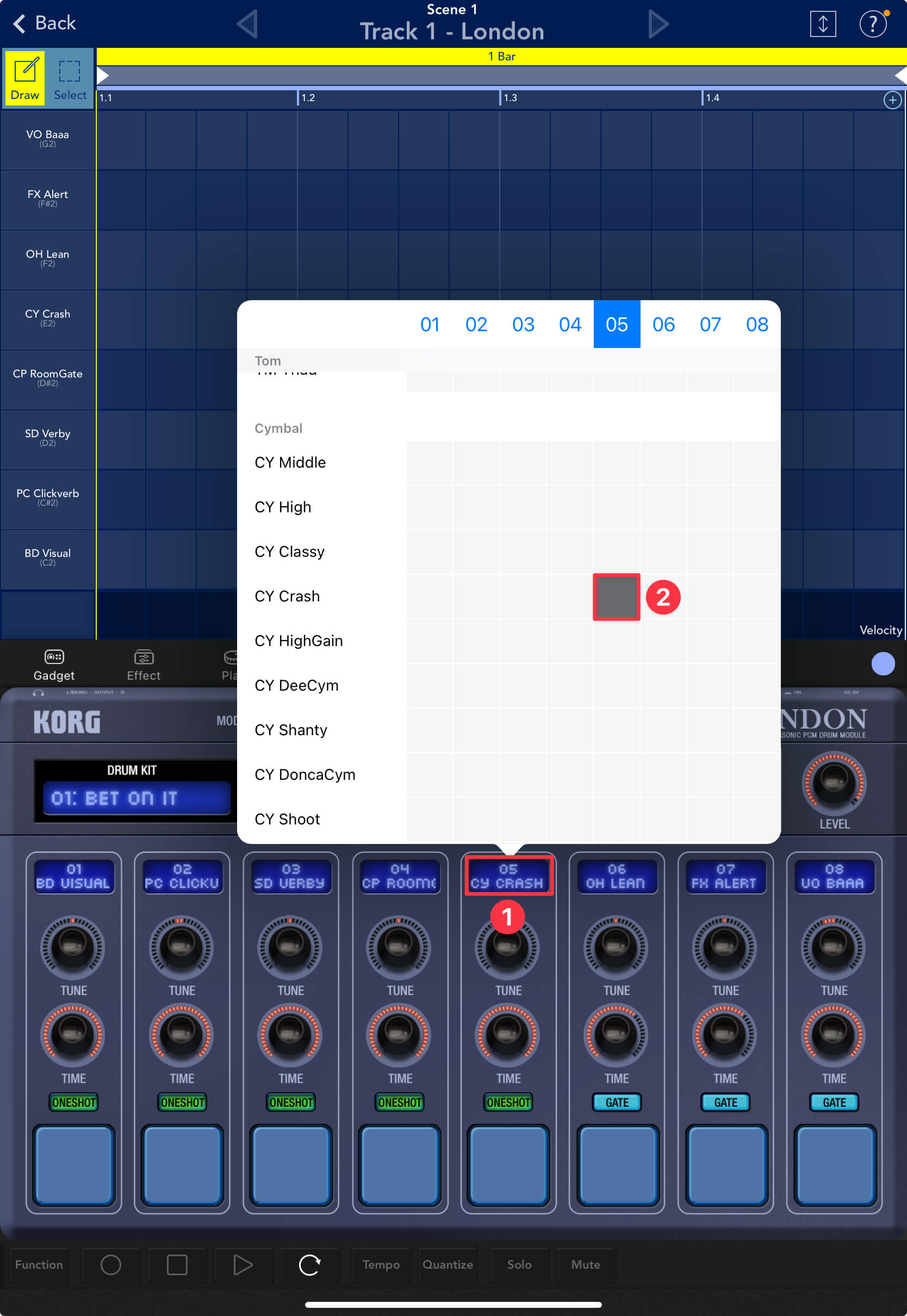Image resolution: width=907 pixels, height=1316 pixels.
Task: Open sample selector for 01 BD Visual
Action: (x=73, y=876)
